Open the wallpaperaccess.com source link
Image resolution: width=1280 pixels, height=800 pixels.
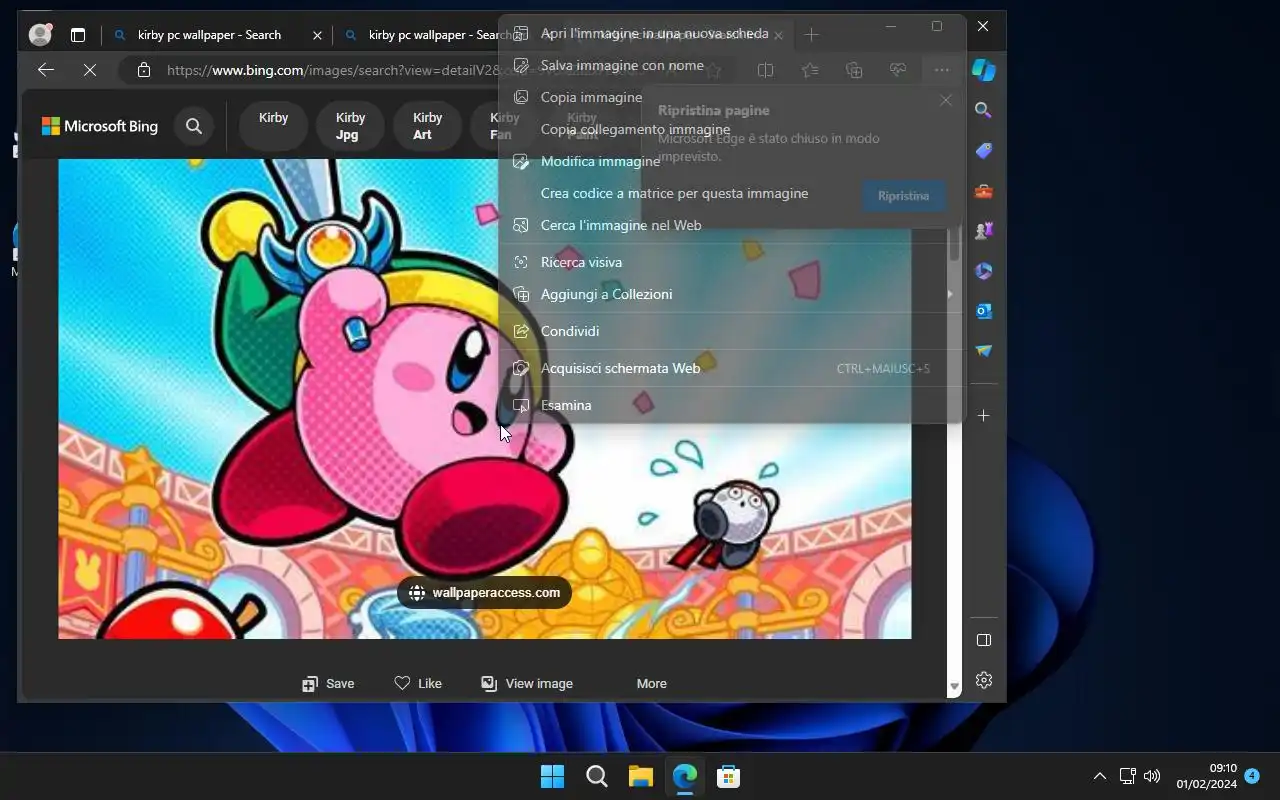point(485,593)
